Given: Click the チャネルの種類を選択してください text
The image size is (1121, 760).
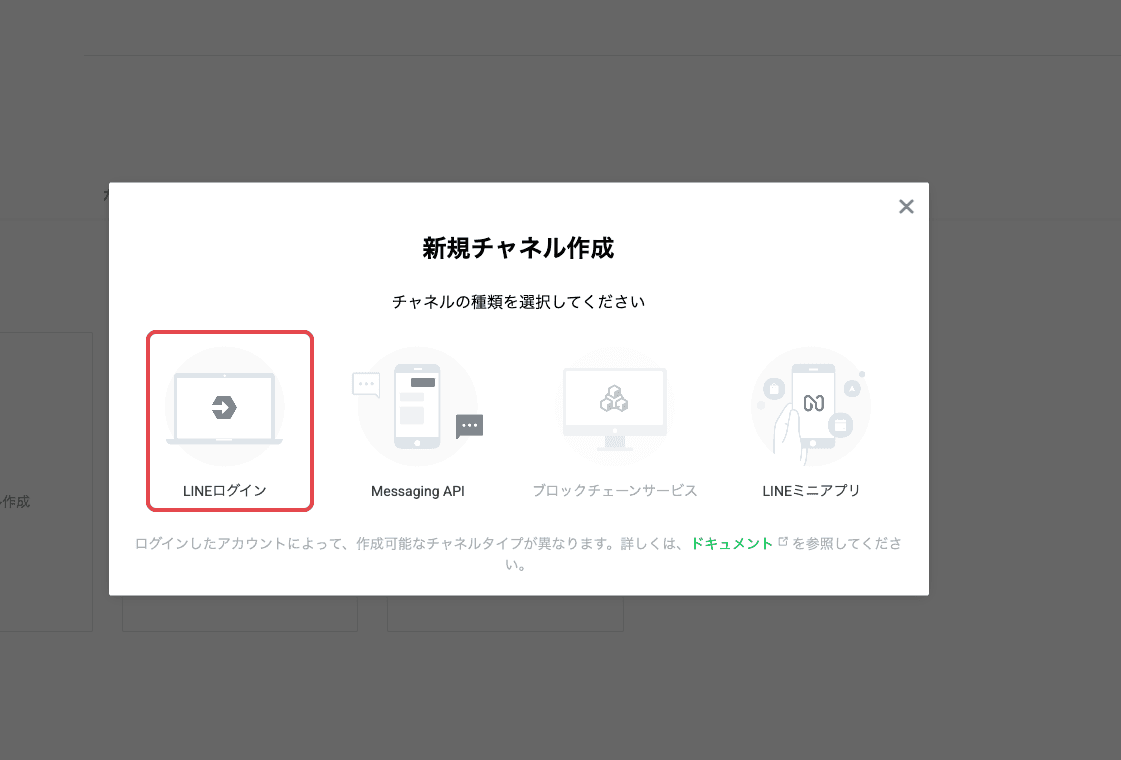Looking at the screenshot, I should click(518, 302).
